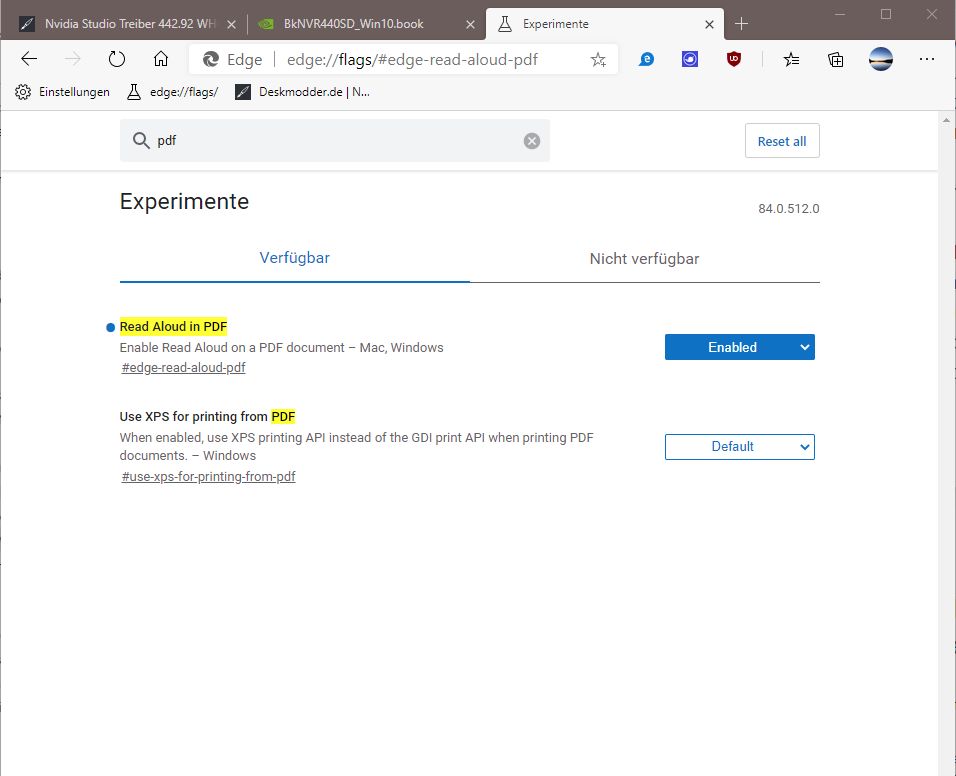Open a new tab with plus icon
This screenshot has height=776, width=956.
(741, 24)
